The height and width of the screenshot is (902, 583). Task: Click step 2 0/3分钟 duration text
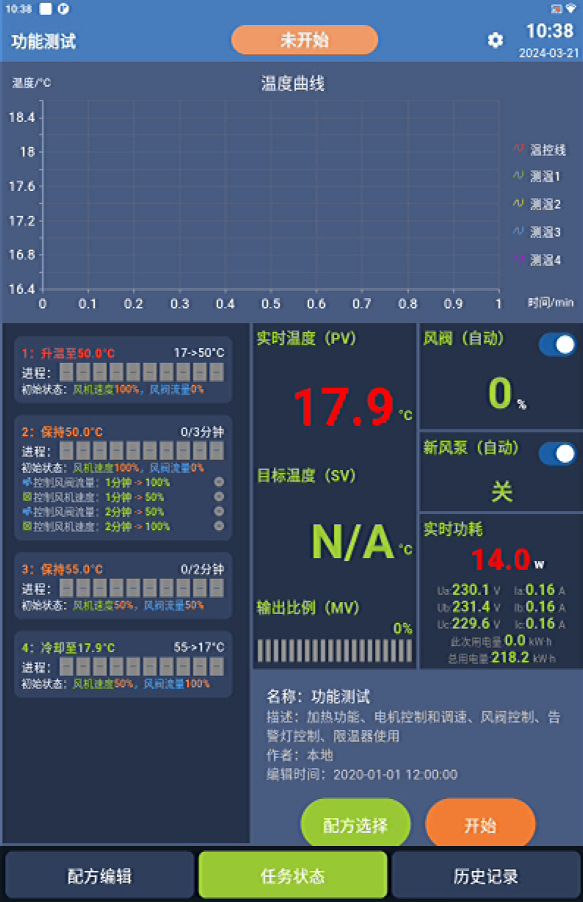203,431
